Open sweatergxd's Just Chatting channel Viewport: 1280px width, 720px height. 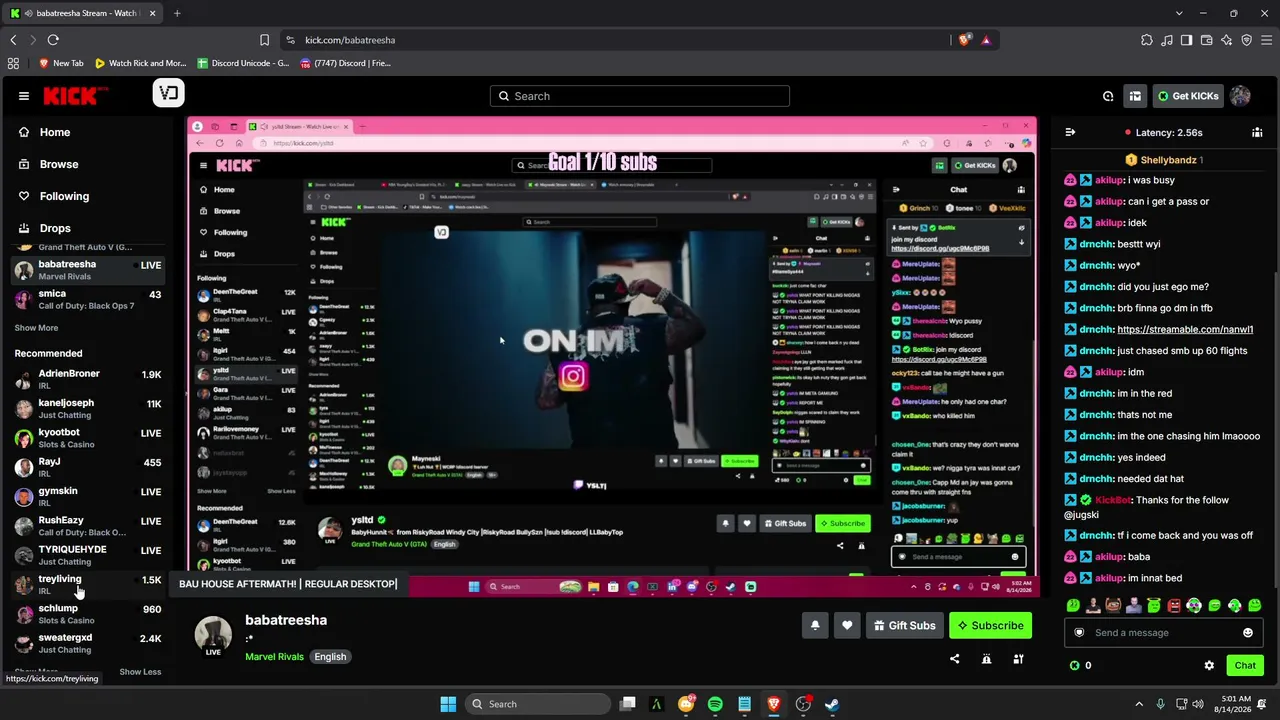[87, 643]
